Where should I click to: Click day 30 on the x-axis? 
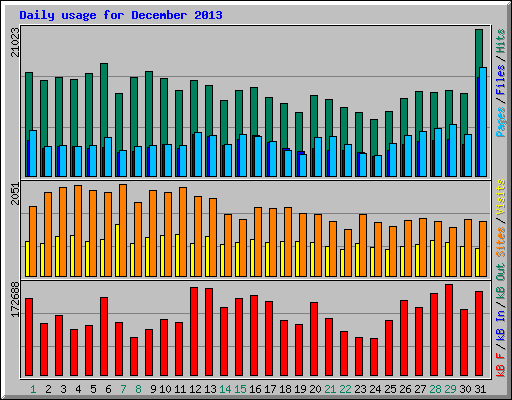click(465, 389)
